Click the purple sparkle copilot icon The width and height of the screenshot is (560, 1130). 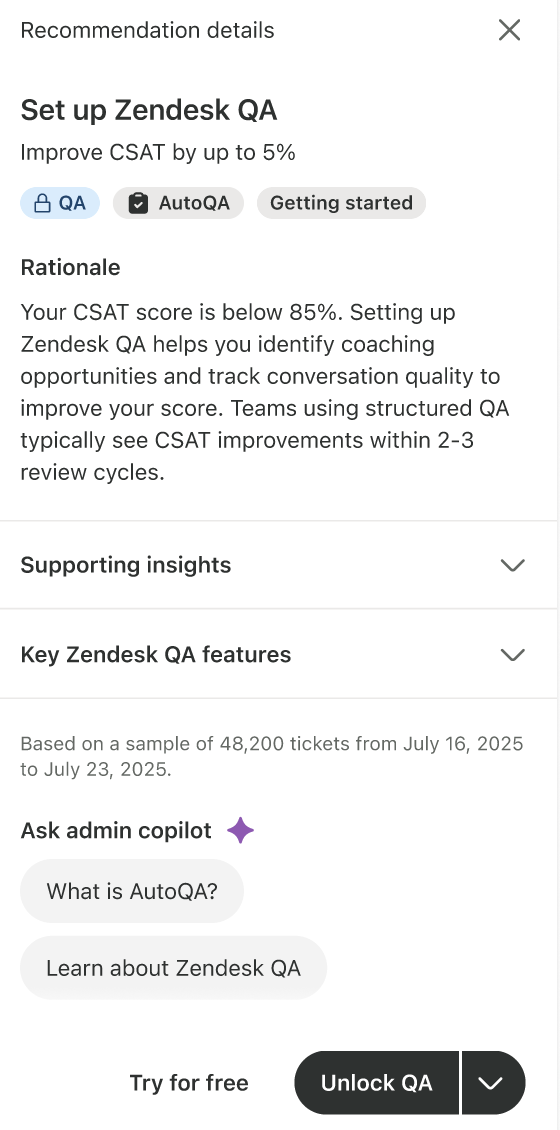click(240, 830)
